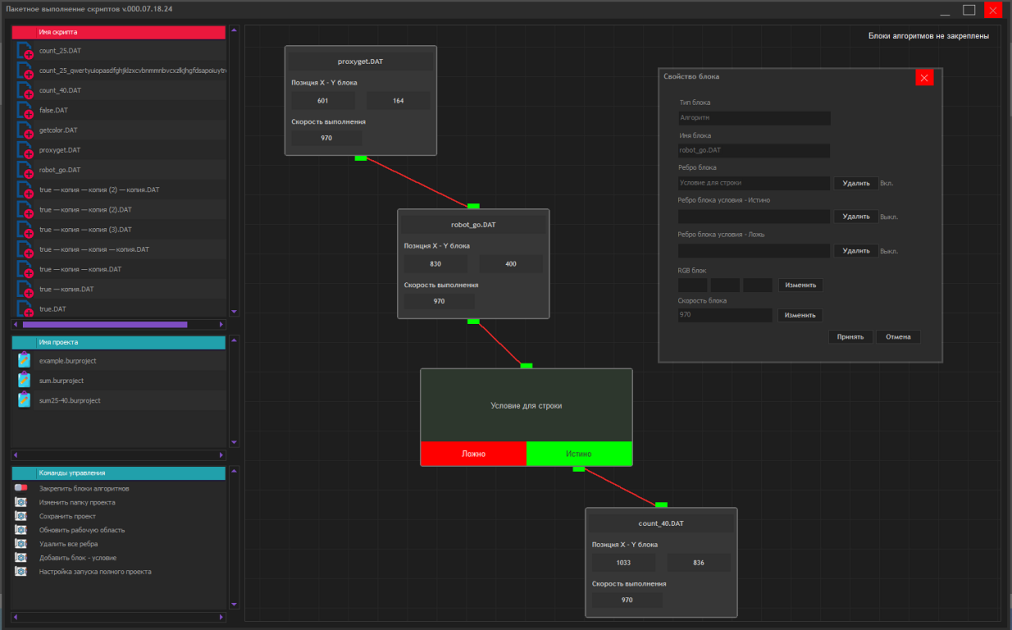The image size is (1012, 630).
Task: Click the speed value 970 in count_40.DAT block
Action: 627,600
